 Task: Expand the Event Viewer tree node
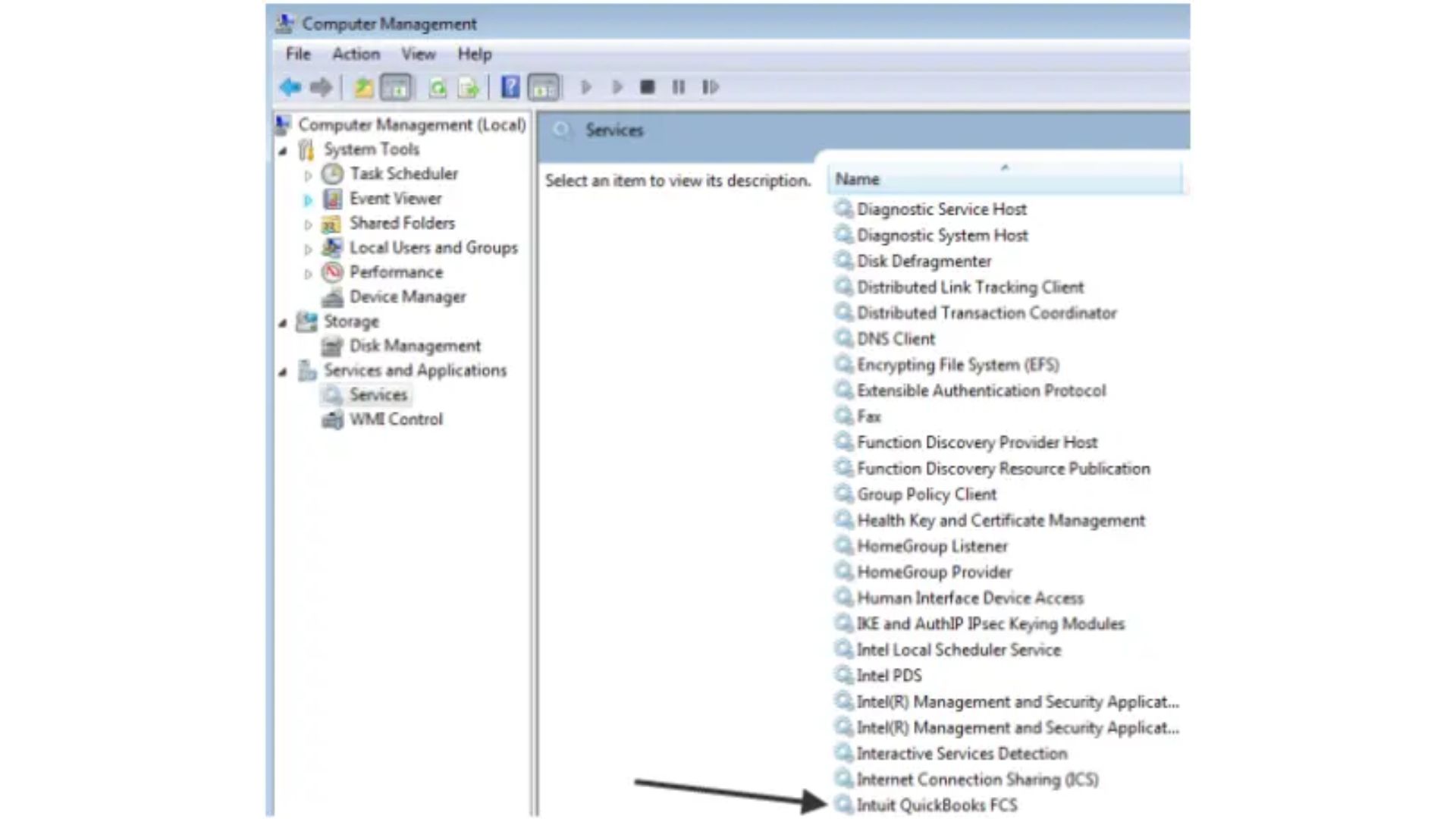pyautogui.click(x=308, y=199)
